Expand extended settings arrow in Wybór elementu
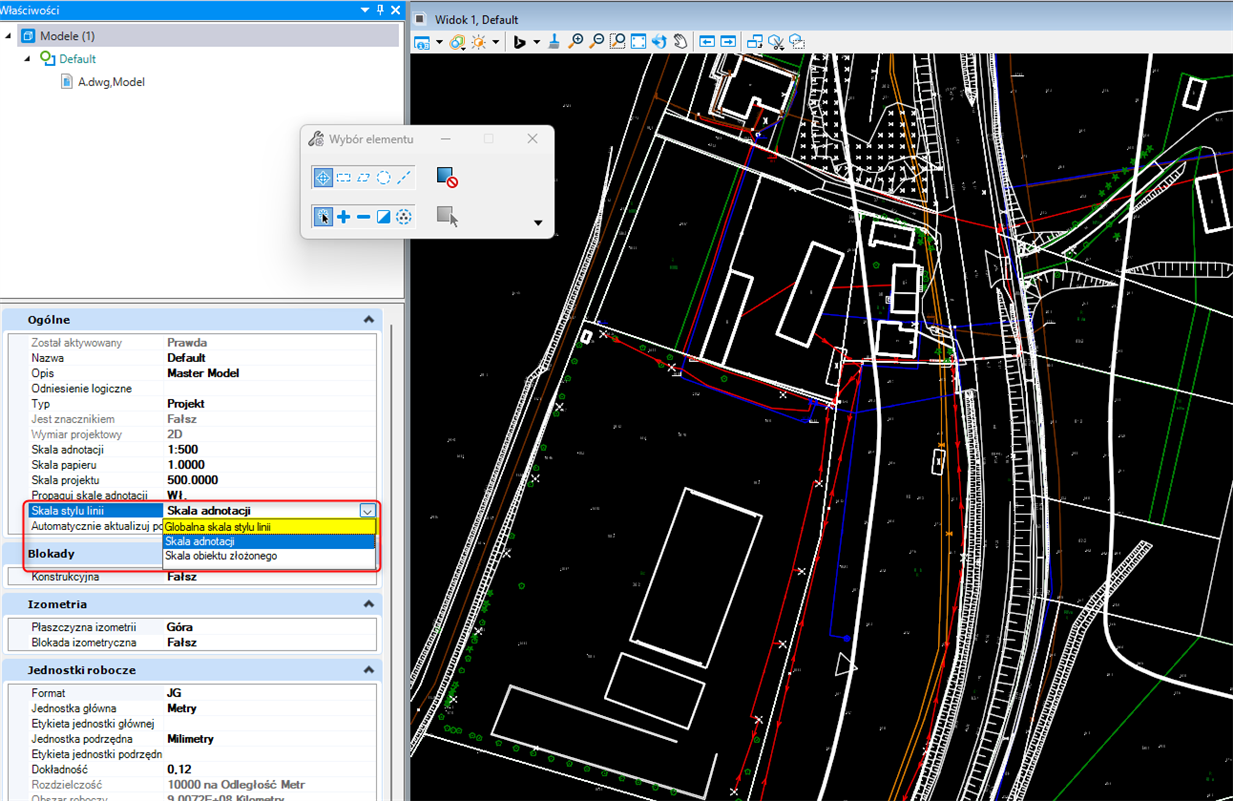 coord(538,223)
